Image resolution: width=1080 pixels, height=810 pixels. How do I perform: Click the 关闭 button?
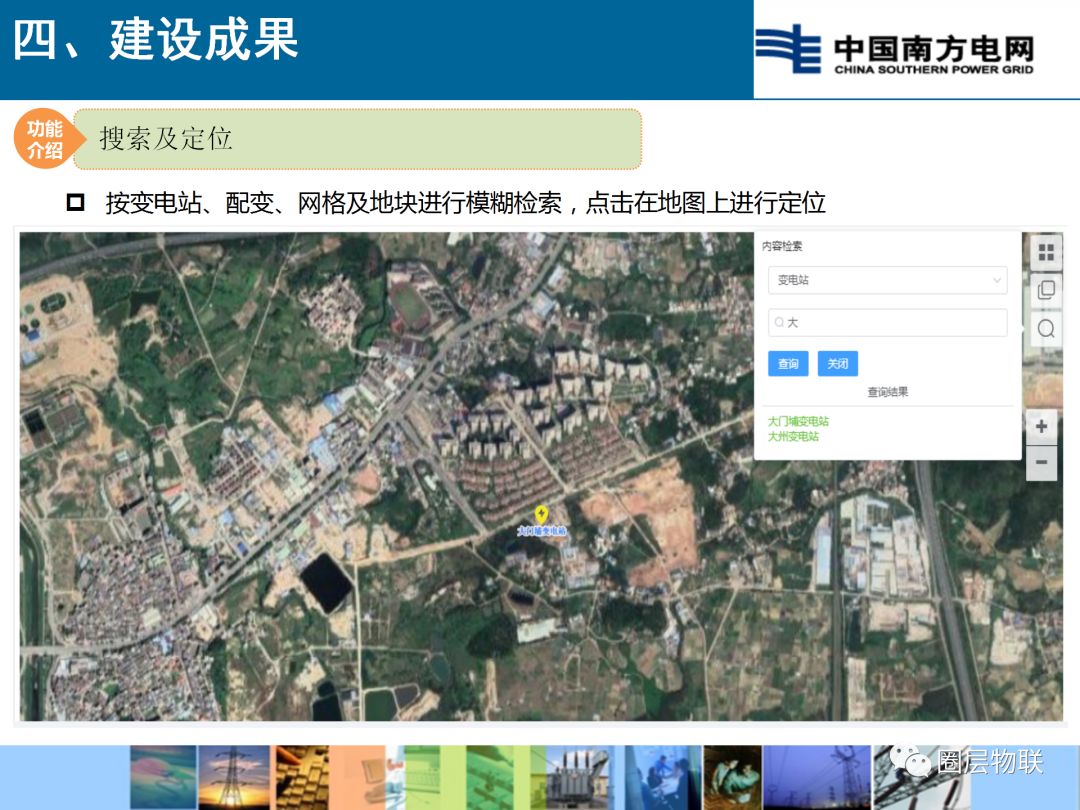coord(838,364)
